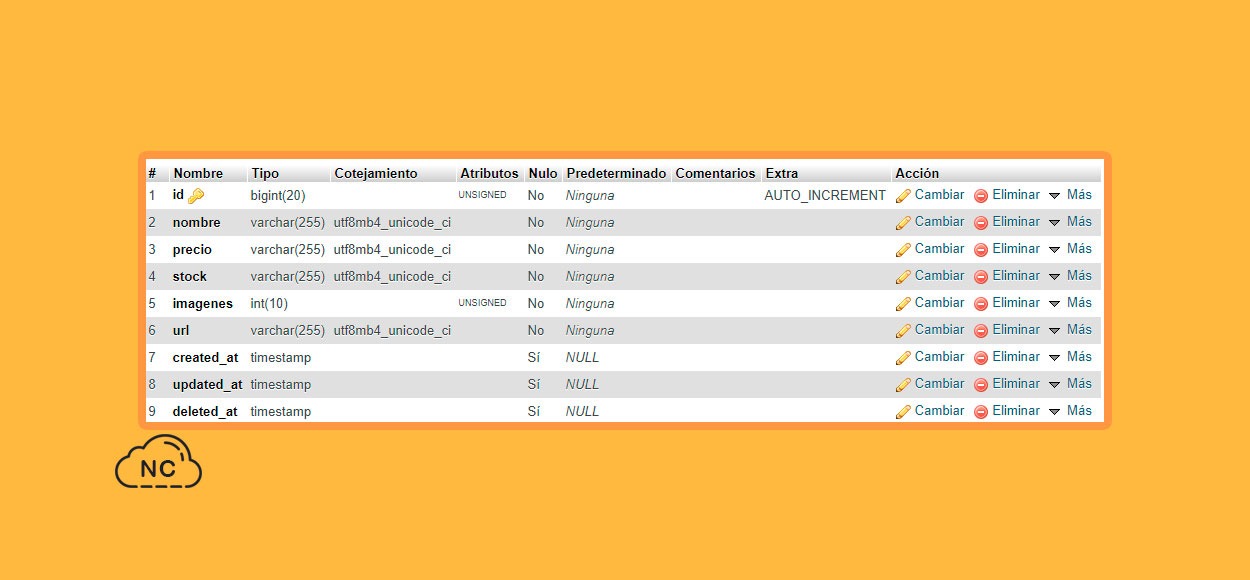Expand the Más menu for deleted_at column
This screenshot has width=1250, height=580.
point(1070,411)
